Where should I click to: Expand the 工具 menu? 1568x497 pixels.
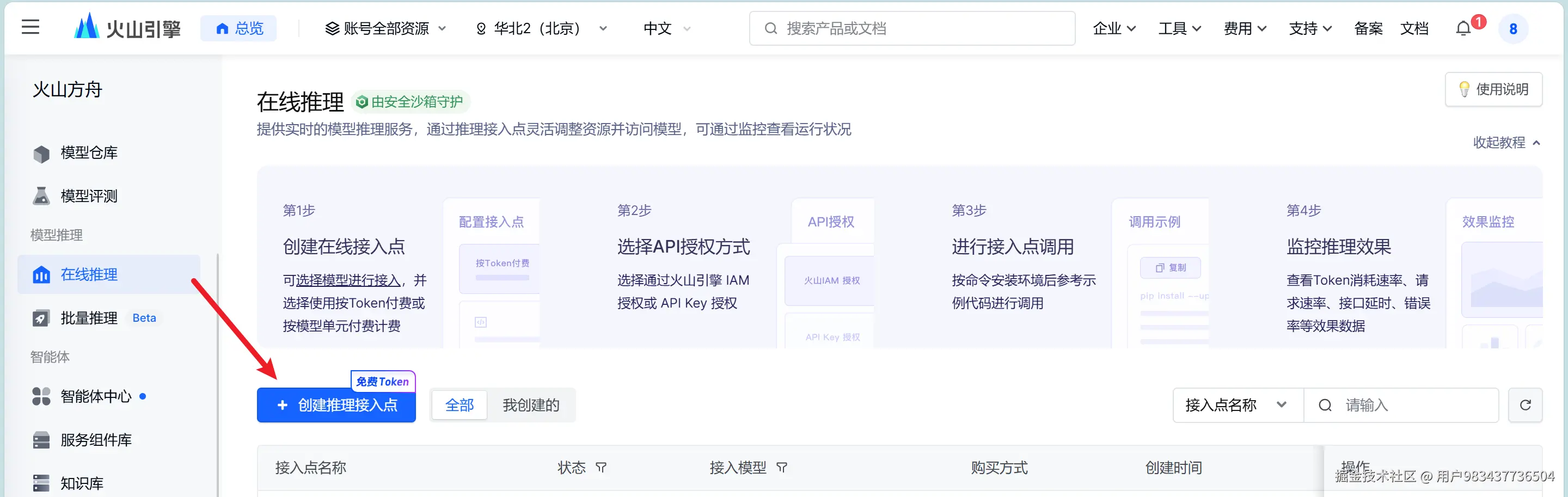point(1179,29)
